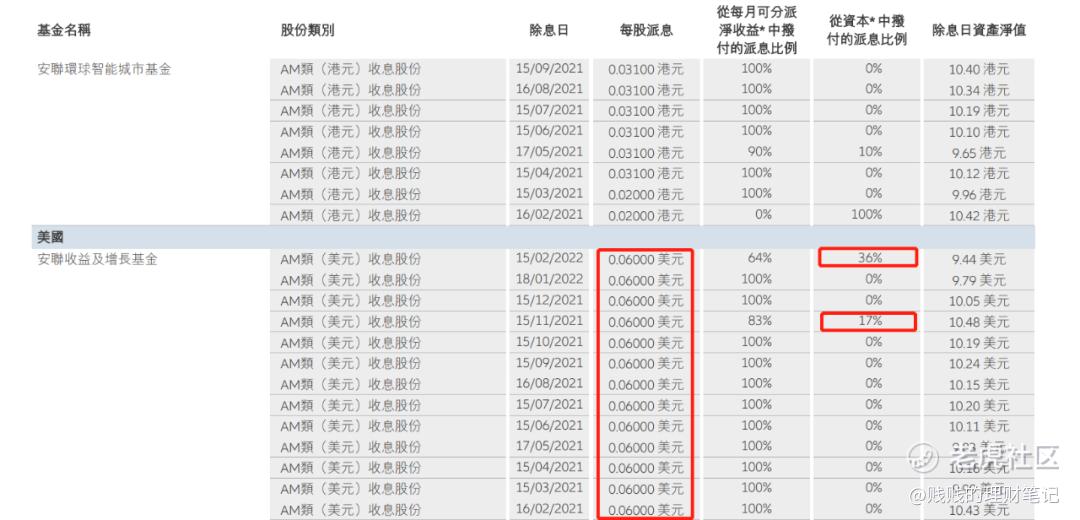Viewport: 1080px width, 520px height.
Task: Click 0% capital payout in 15/10/2021 row
Action: [873, 342]
